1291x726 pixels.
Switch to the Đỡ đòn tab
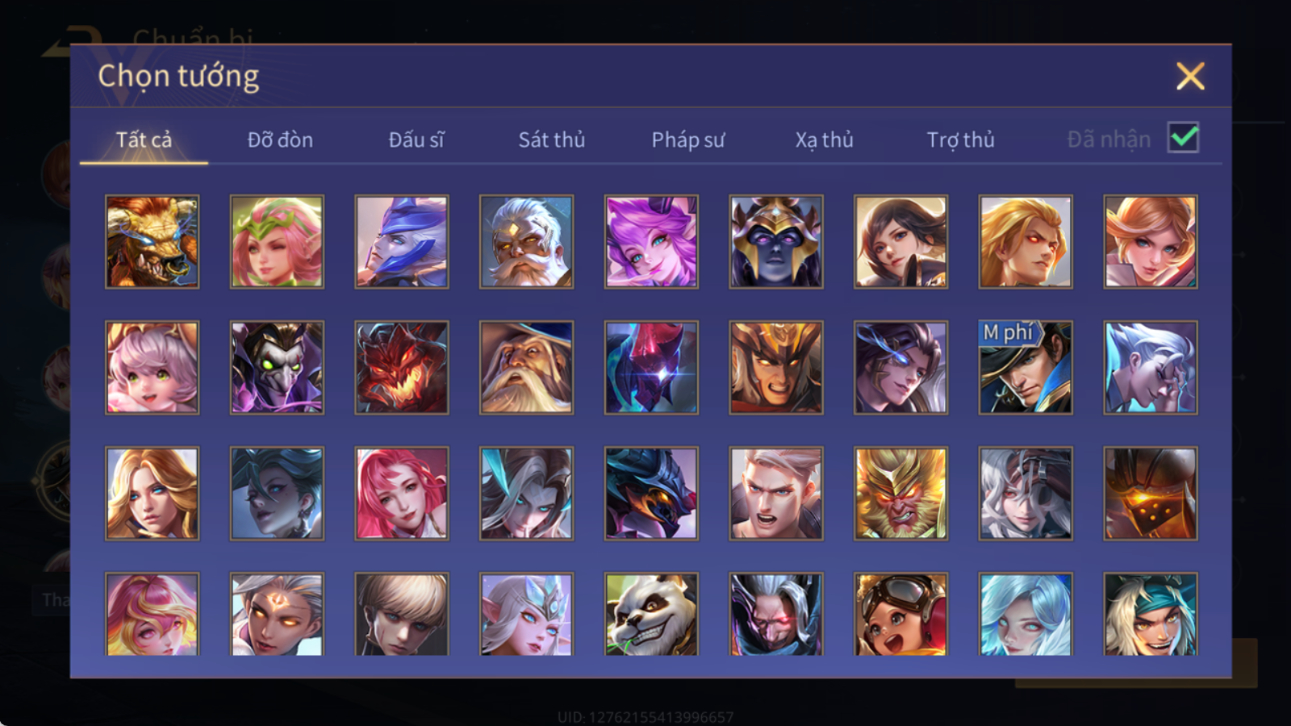280,140
